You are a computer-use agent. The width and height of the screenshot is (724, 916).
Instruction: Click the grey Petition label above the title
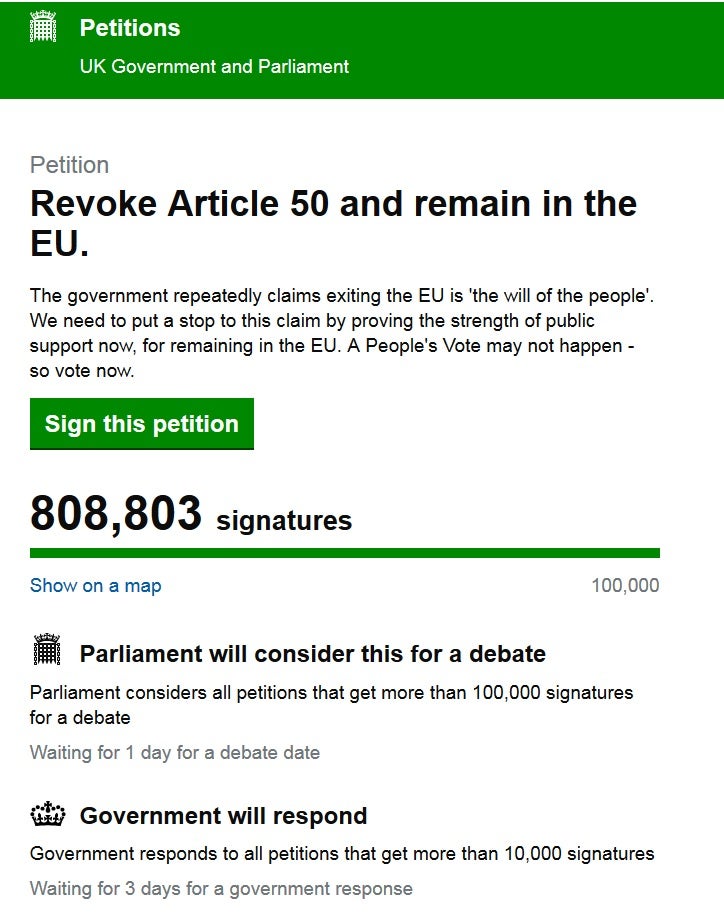69,165
